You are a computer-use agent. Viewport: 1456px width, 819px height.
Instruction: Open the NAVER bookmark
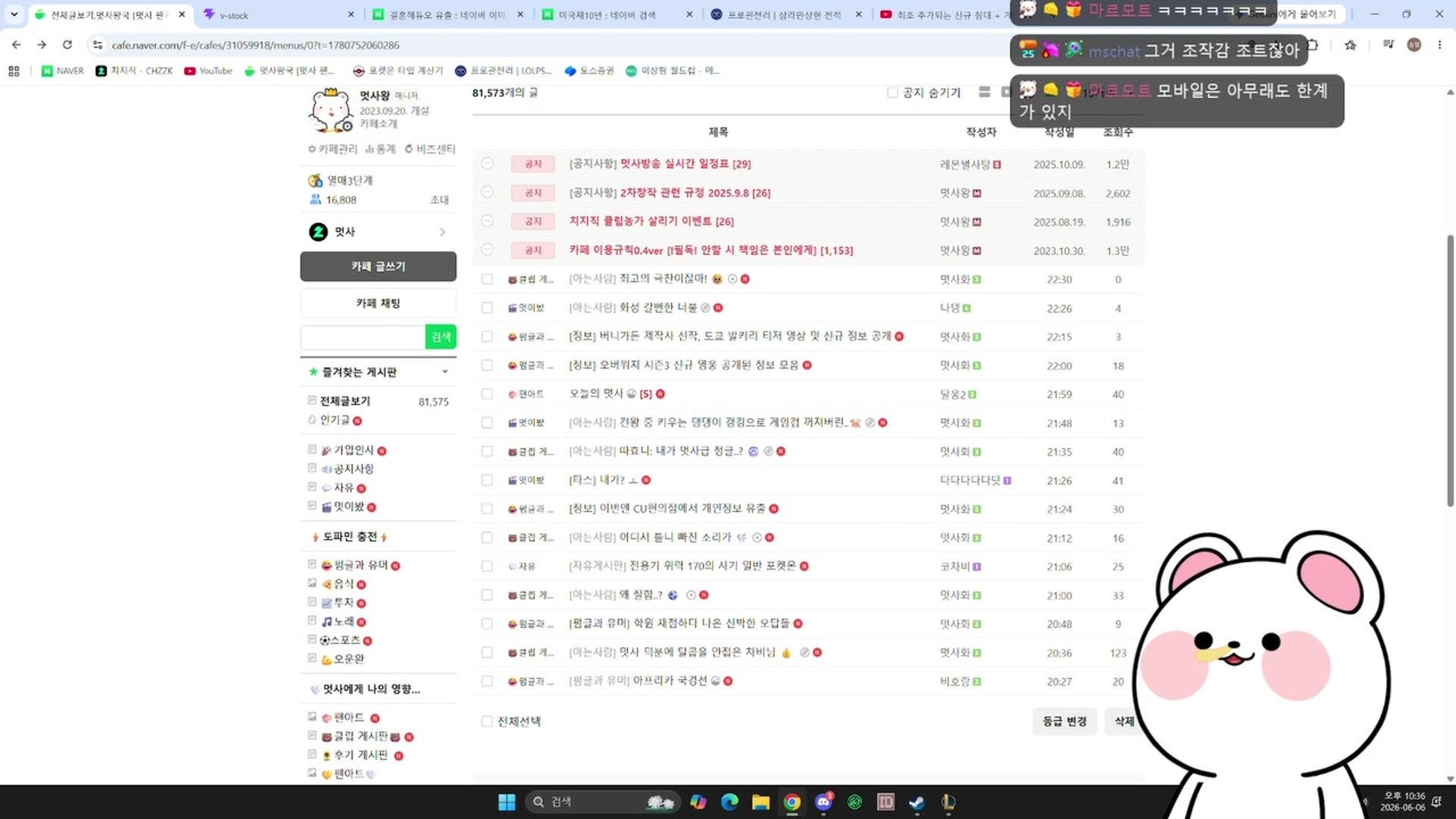click(x=63, y=71)
